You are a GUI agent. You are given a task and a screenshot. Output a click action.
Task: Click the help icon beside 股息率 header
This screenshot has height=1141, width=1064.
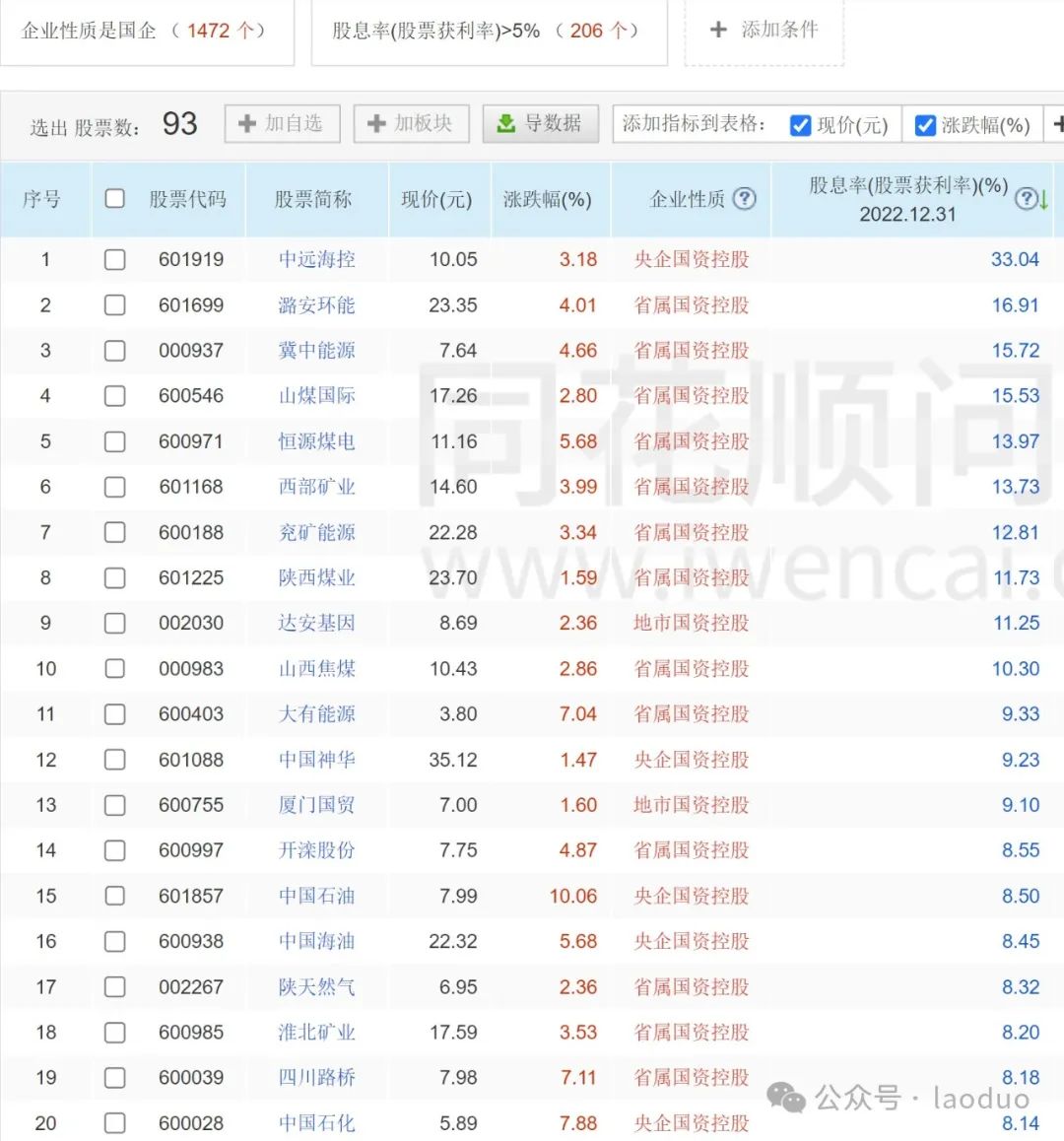1026,199
